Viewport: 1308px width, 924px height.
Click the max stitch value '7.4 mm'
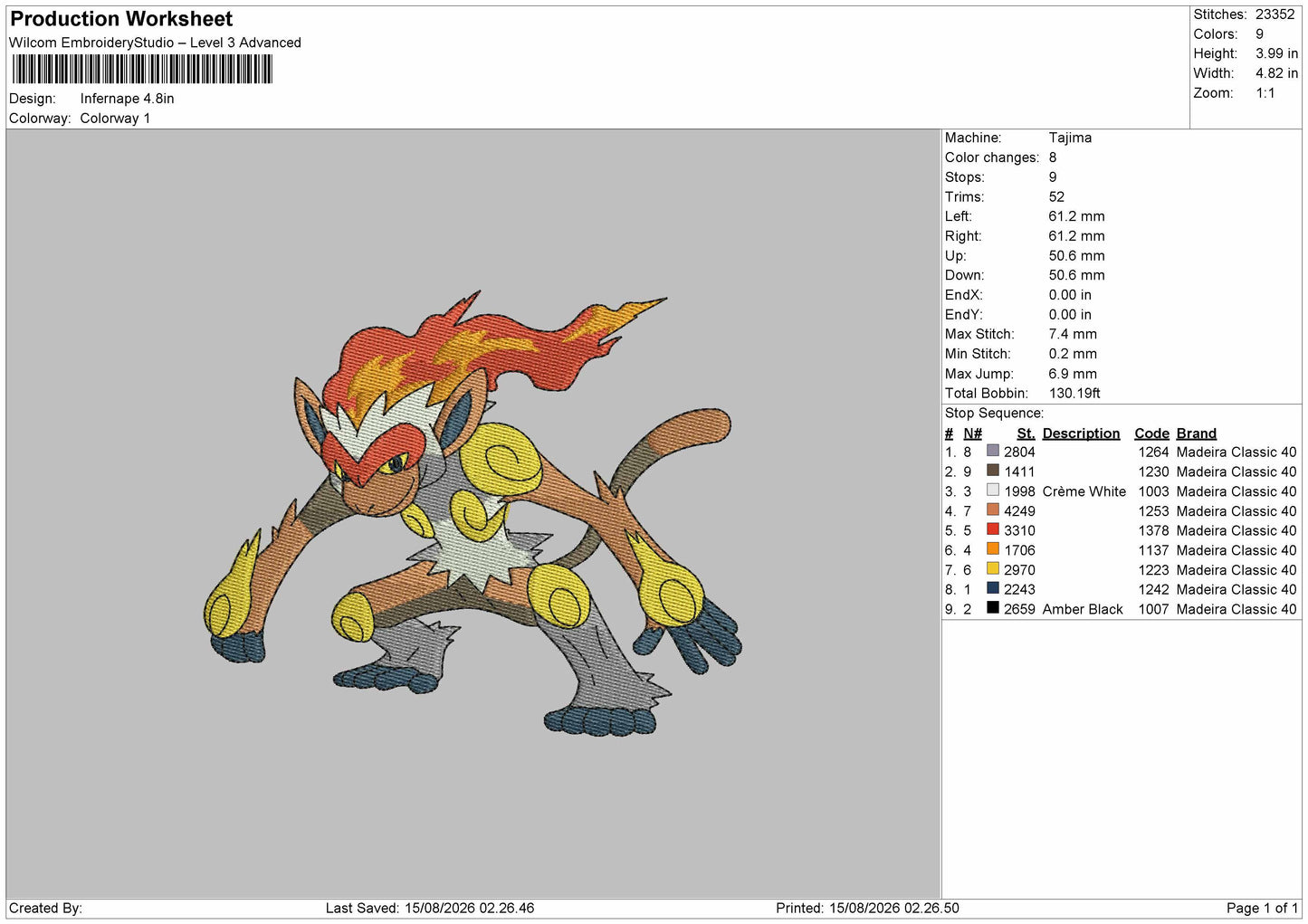click(x=1073, y=334)
